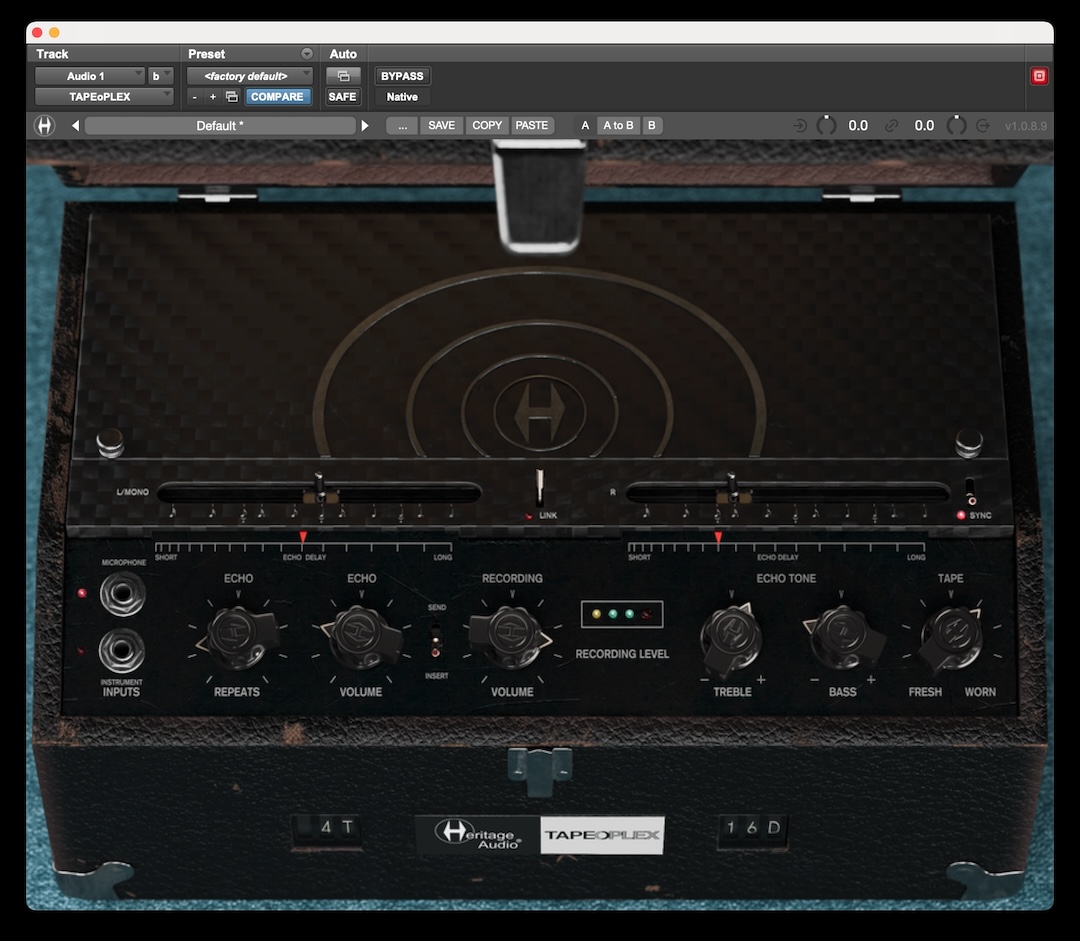Go to previous preset with left arrow
This screenshot has width=1080, height=941.
coord(75,125)
